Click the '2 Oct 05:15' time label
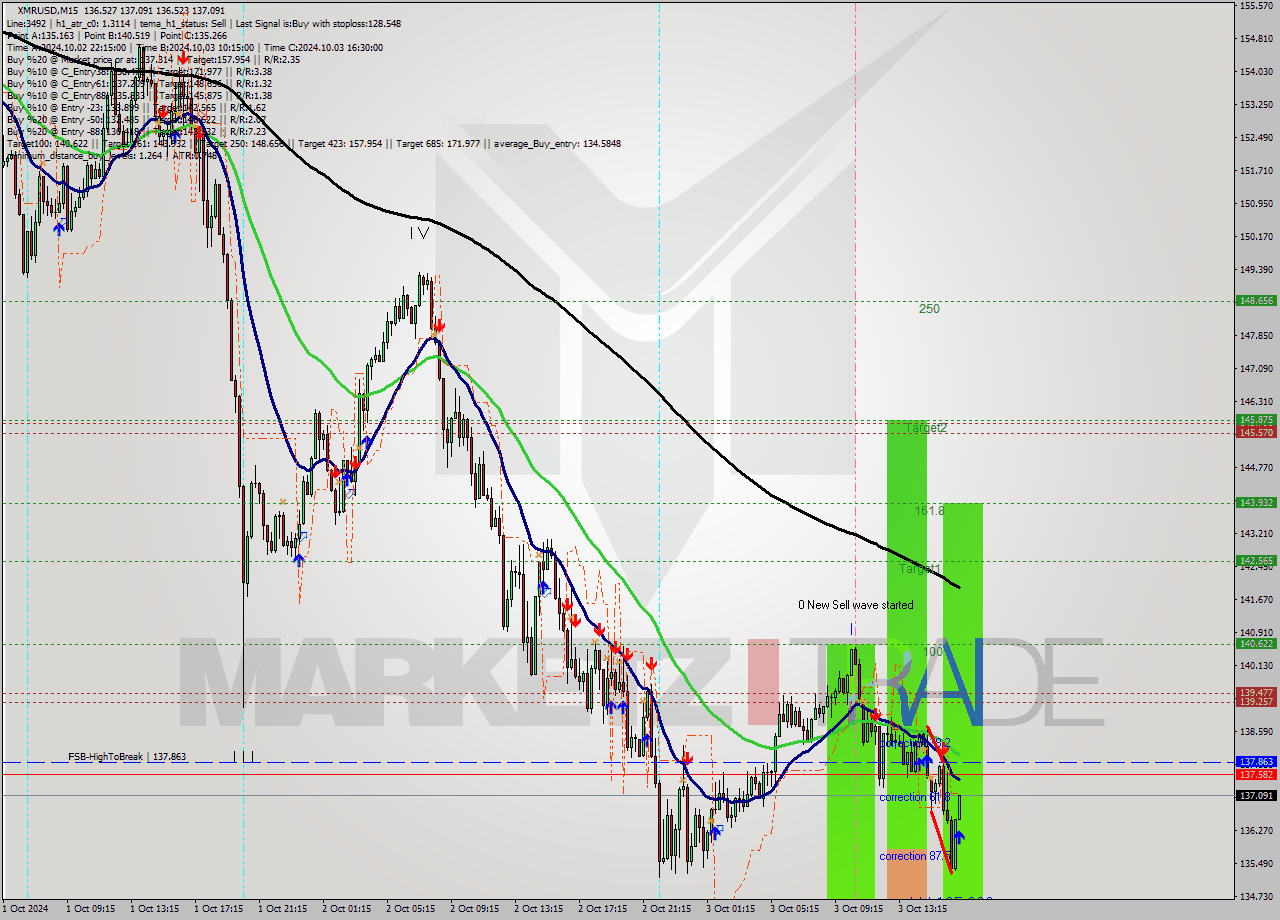This screenshot has width=1280, height=920. (x=411, y=909)
